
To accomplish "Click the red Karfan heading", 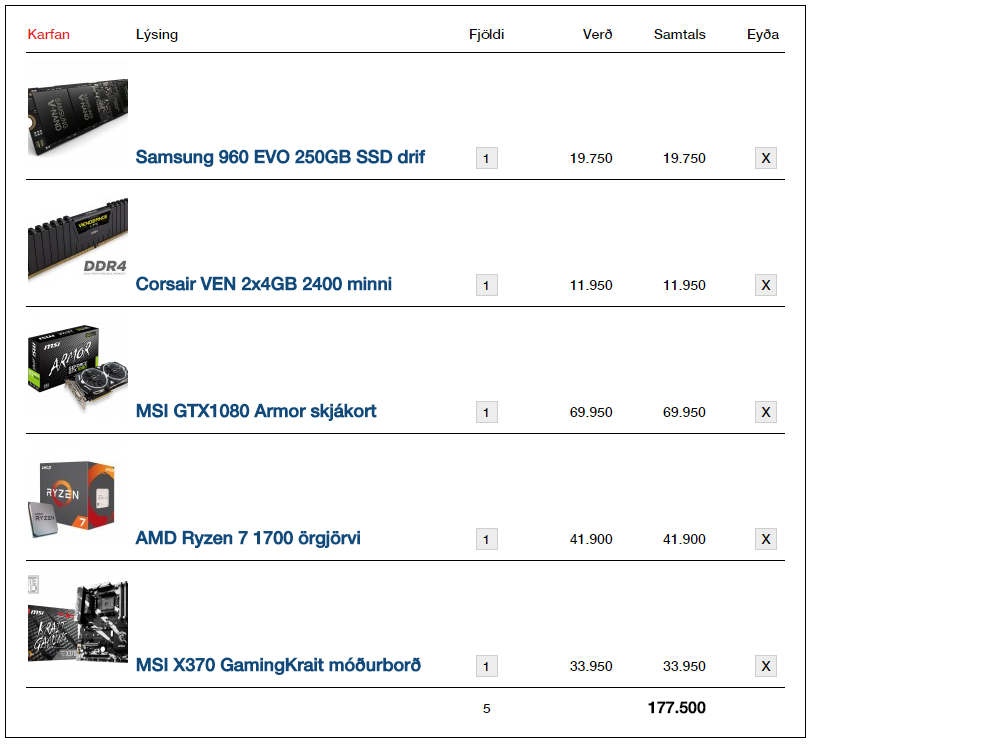I will click(x=49, y=35).
